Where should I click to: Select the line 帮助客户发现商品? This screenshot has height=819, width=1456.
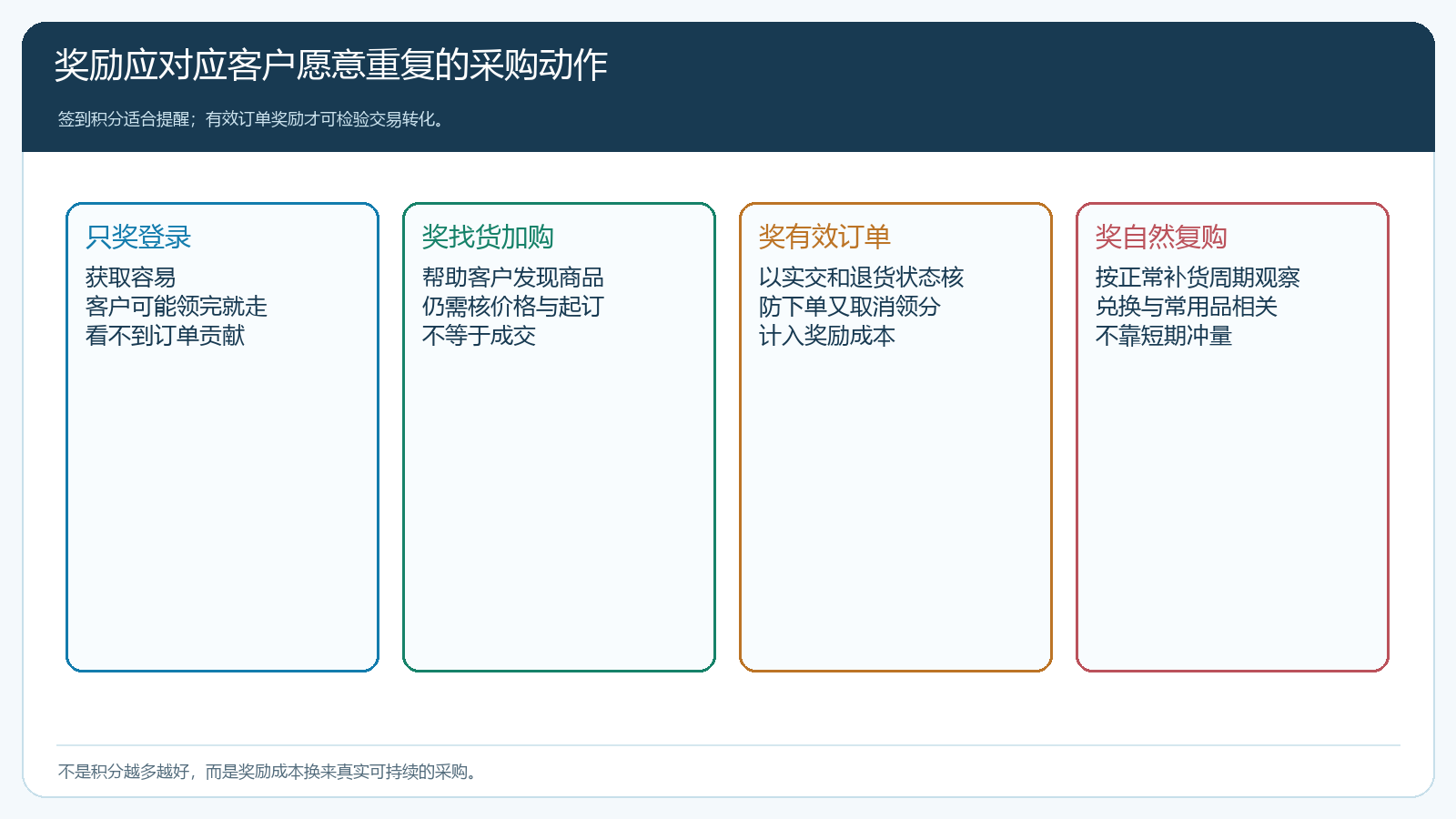point(513,278)
